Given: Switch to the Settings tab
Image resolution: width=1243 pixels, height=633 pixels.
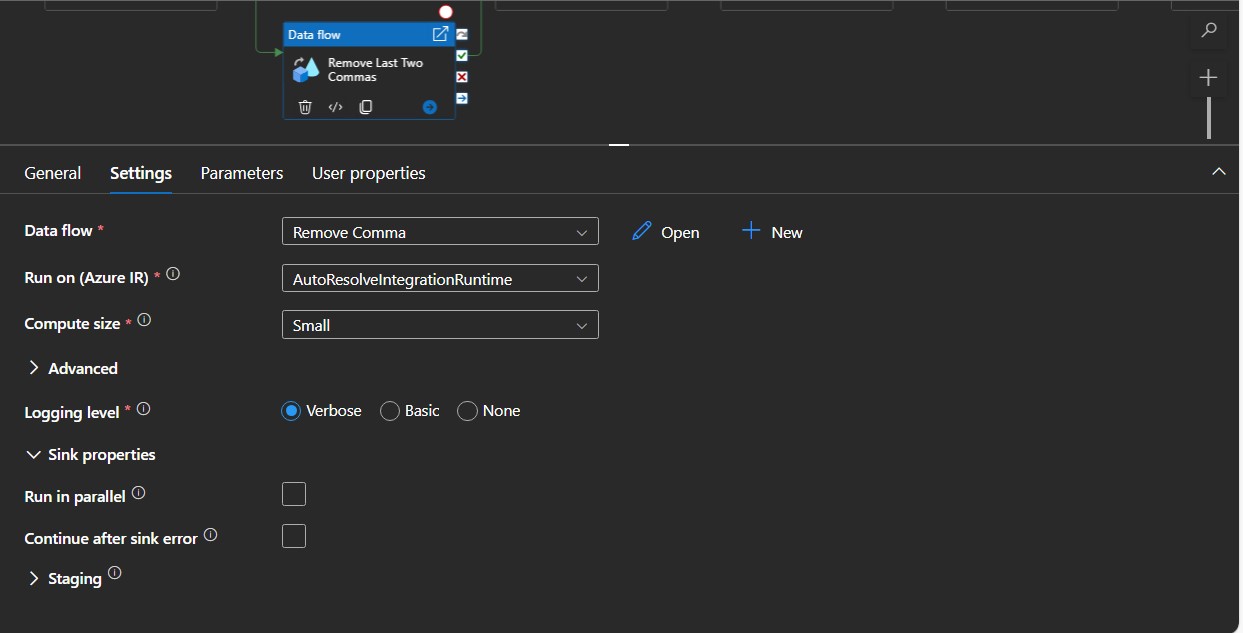Looking at the screenshot, I should (x=141, y=173).
